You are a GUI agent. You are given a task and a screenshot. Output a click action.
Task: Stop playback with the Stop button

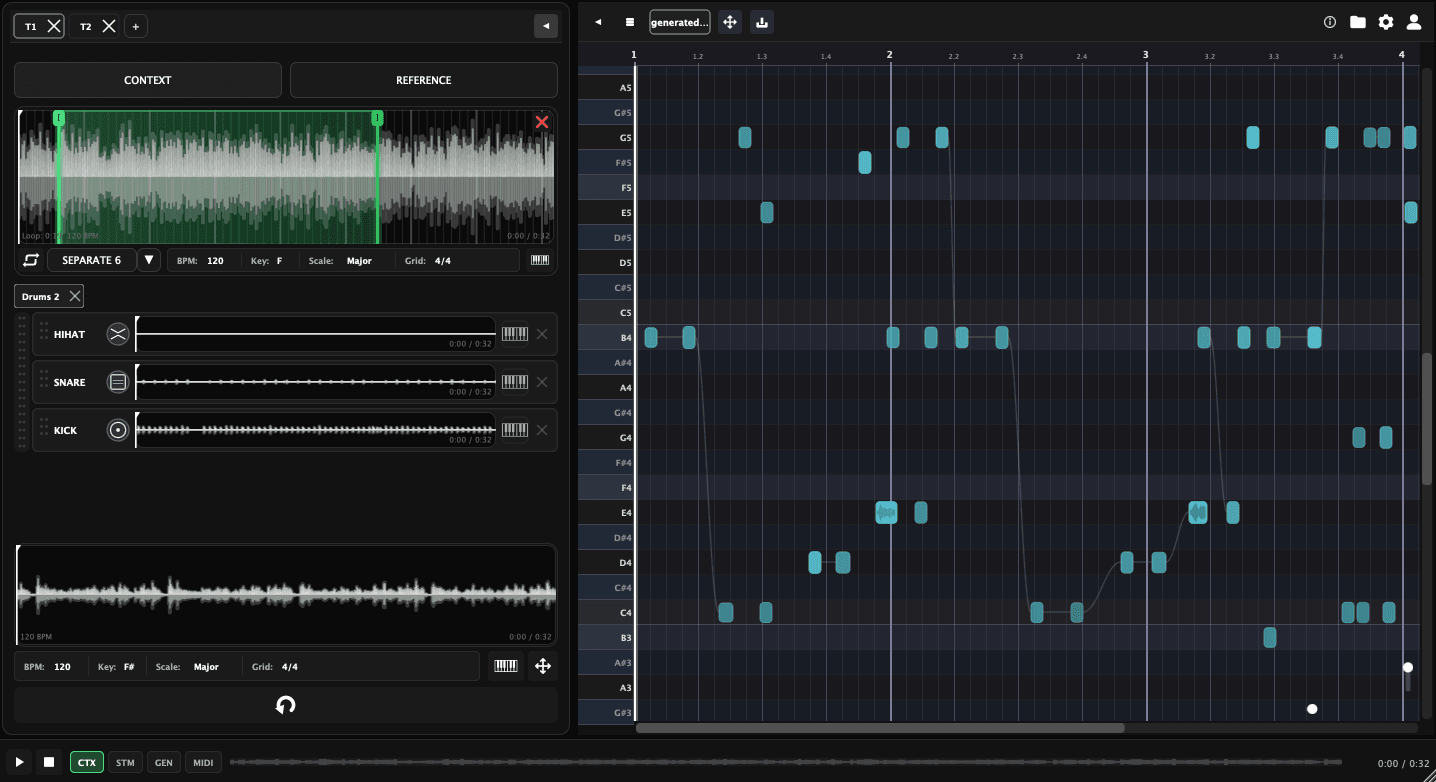[x=49, y=762]
